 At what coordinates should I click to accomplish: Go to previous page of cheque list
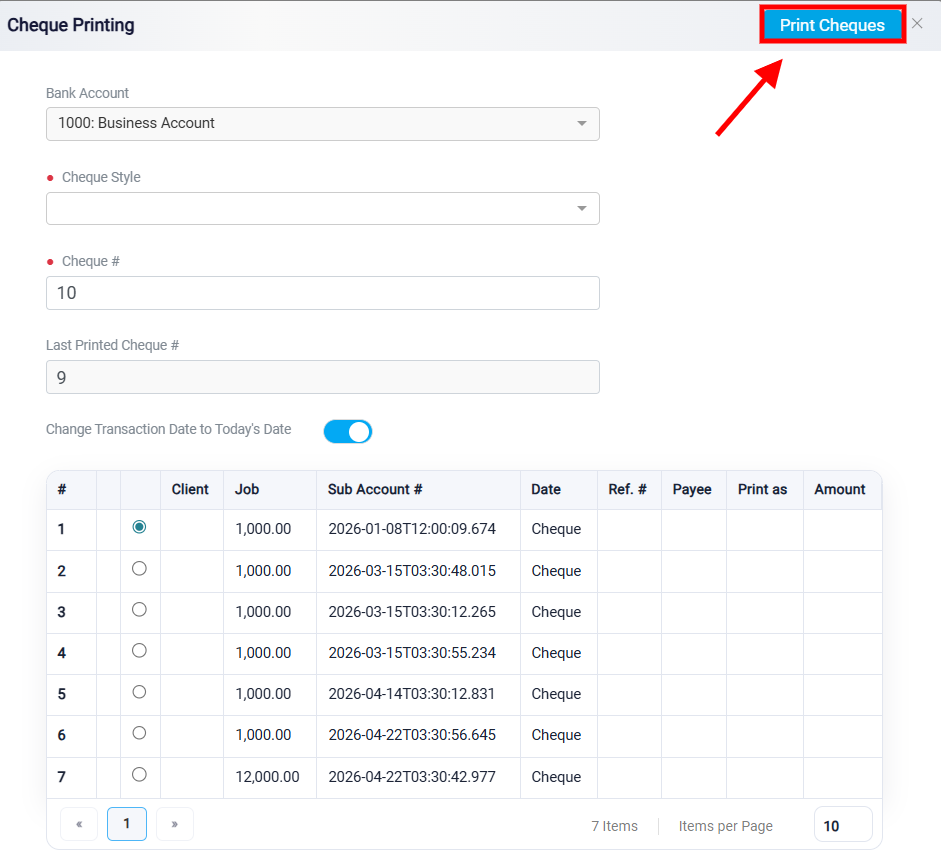(x=79, y=824)
